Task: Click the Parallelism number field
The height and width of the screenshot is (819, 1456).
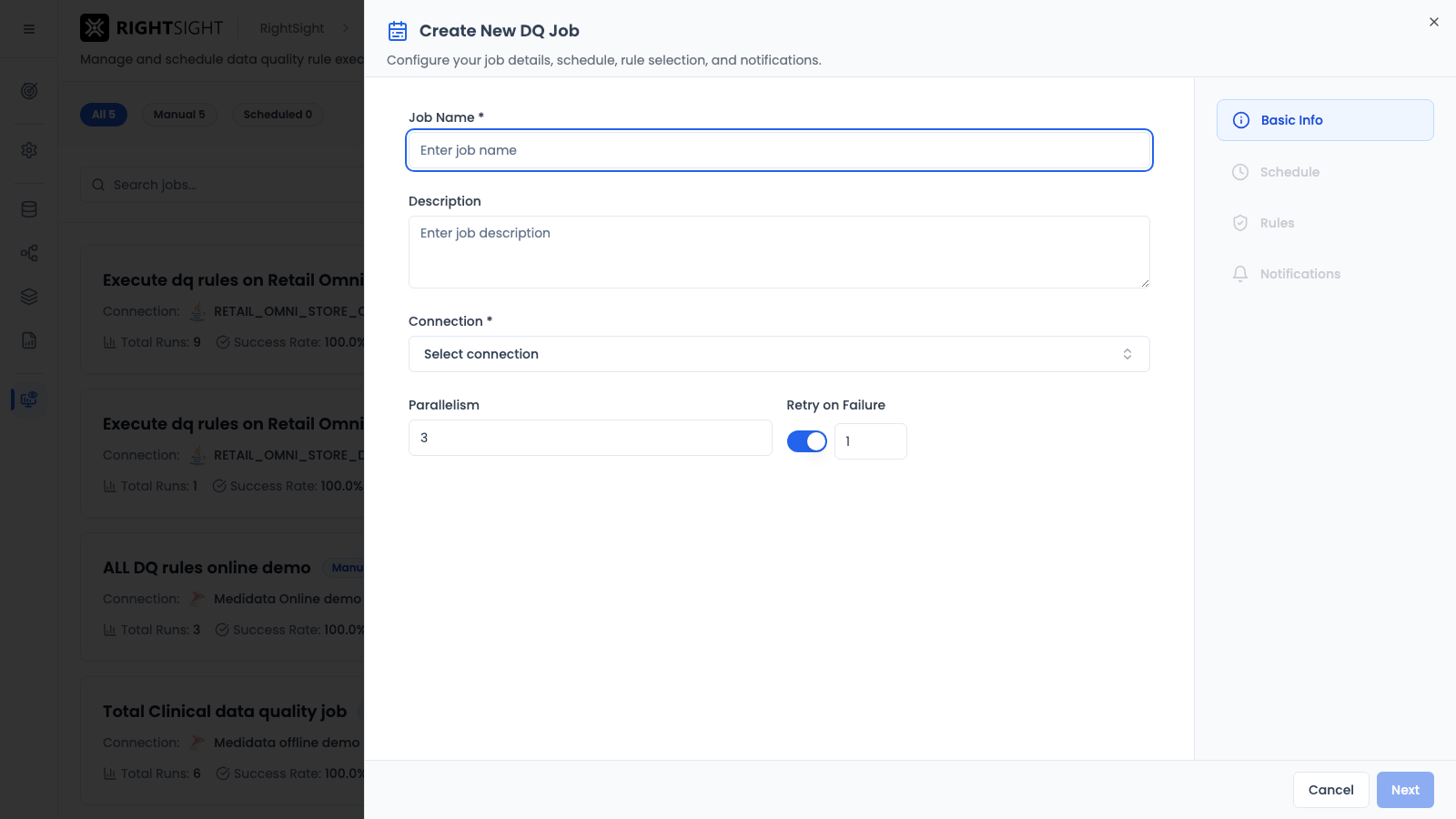Action: pyautogui.click(x=590, y=438)
